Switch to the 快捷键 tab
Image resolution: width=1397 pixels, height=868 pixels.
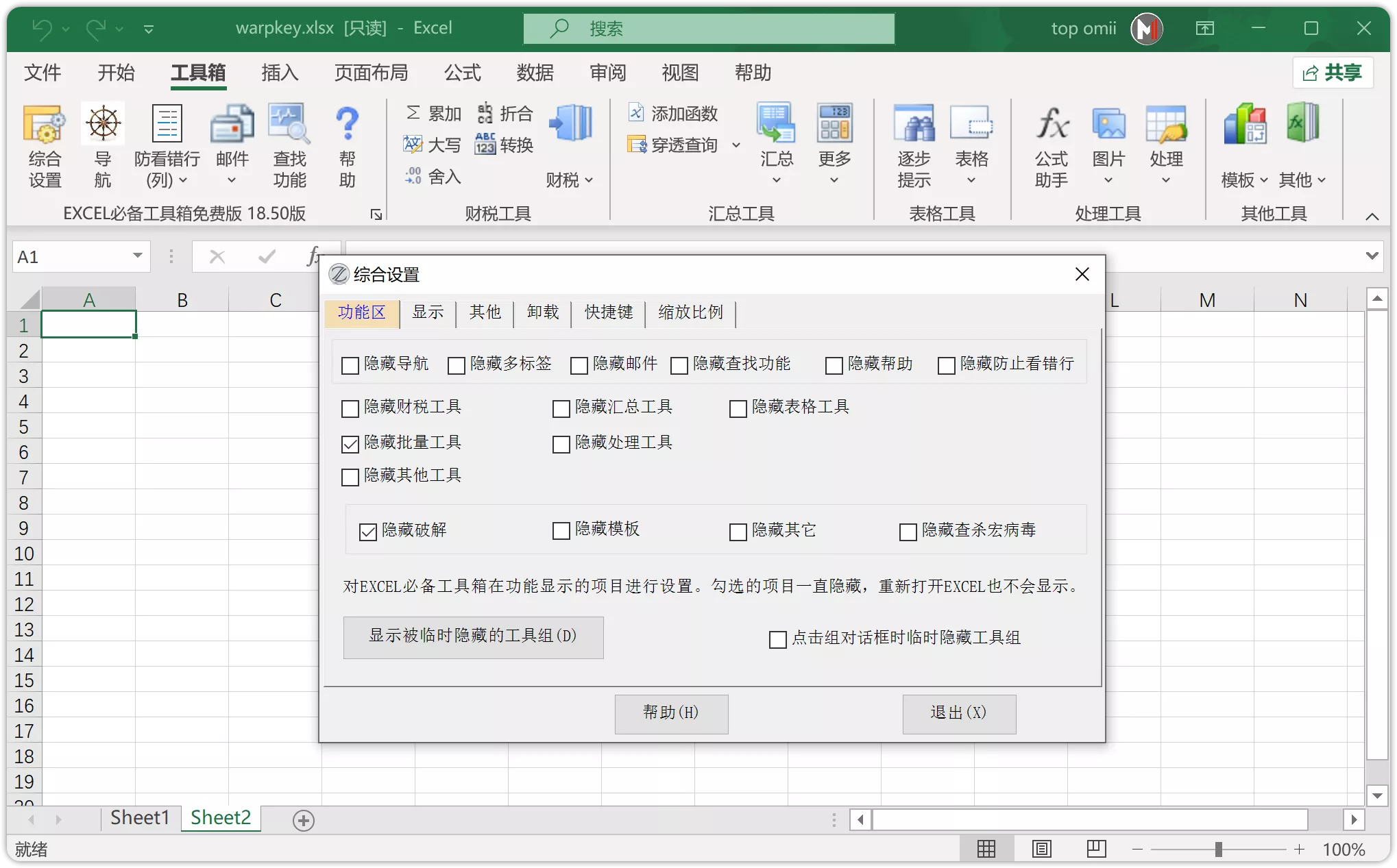click(607, 313)
